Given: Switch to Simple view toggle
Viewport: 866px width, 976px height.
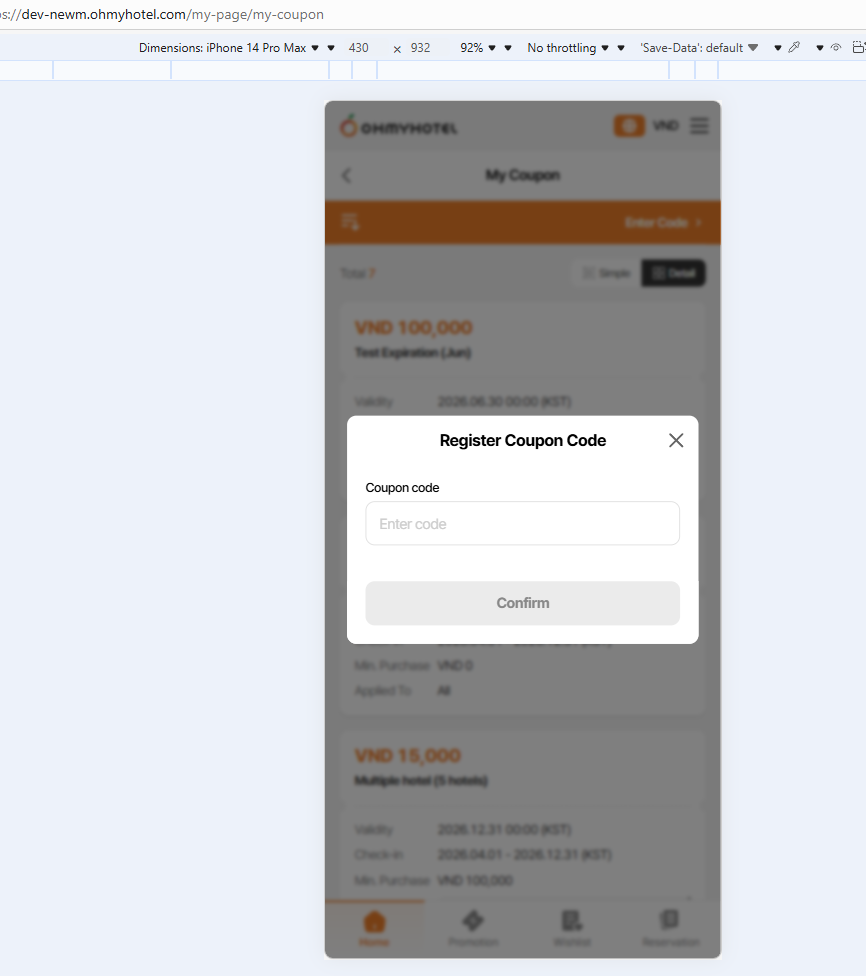Looking at the screenshot, I should pos(606,273).
